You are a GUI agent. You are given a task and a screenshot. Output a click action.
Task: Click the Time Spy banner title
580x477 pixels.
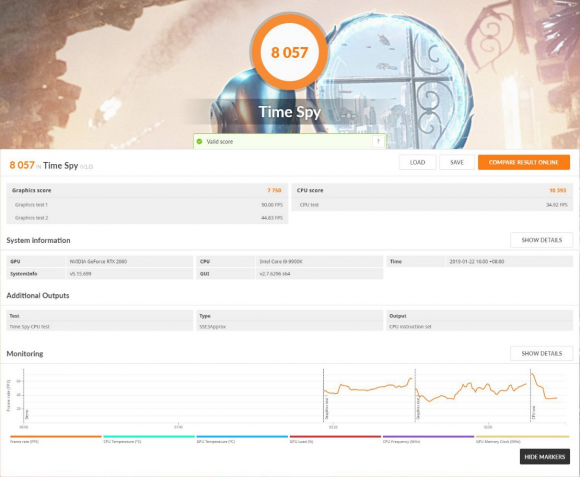289,112
